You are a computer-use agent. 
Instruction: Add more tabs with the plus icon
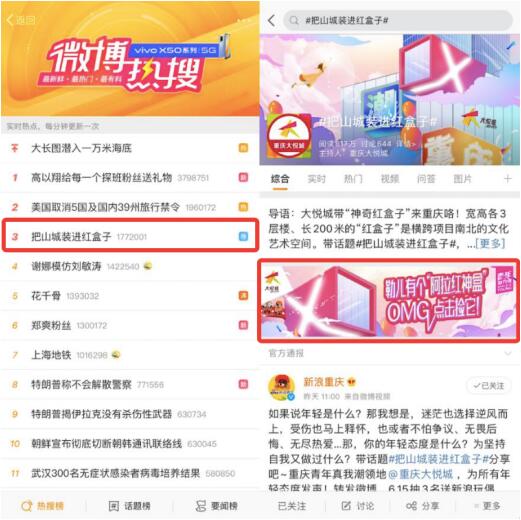[x=507, y=179]
